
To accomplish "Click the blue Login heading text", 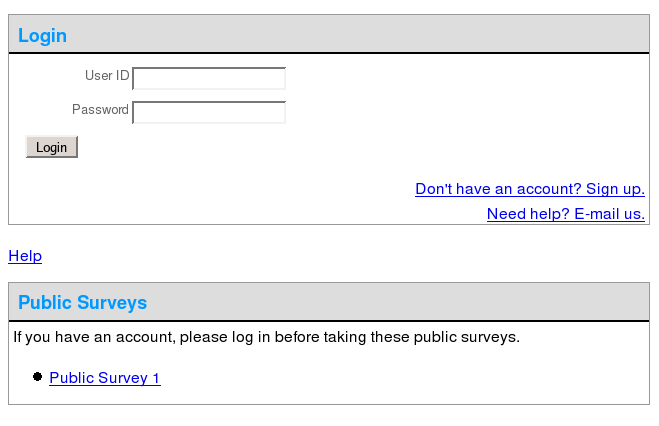I will 42,36.
